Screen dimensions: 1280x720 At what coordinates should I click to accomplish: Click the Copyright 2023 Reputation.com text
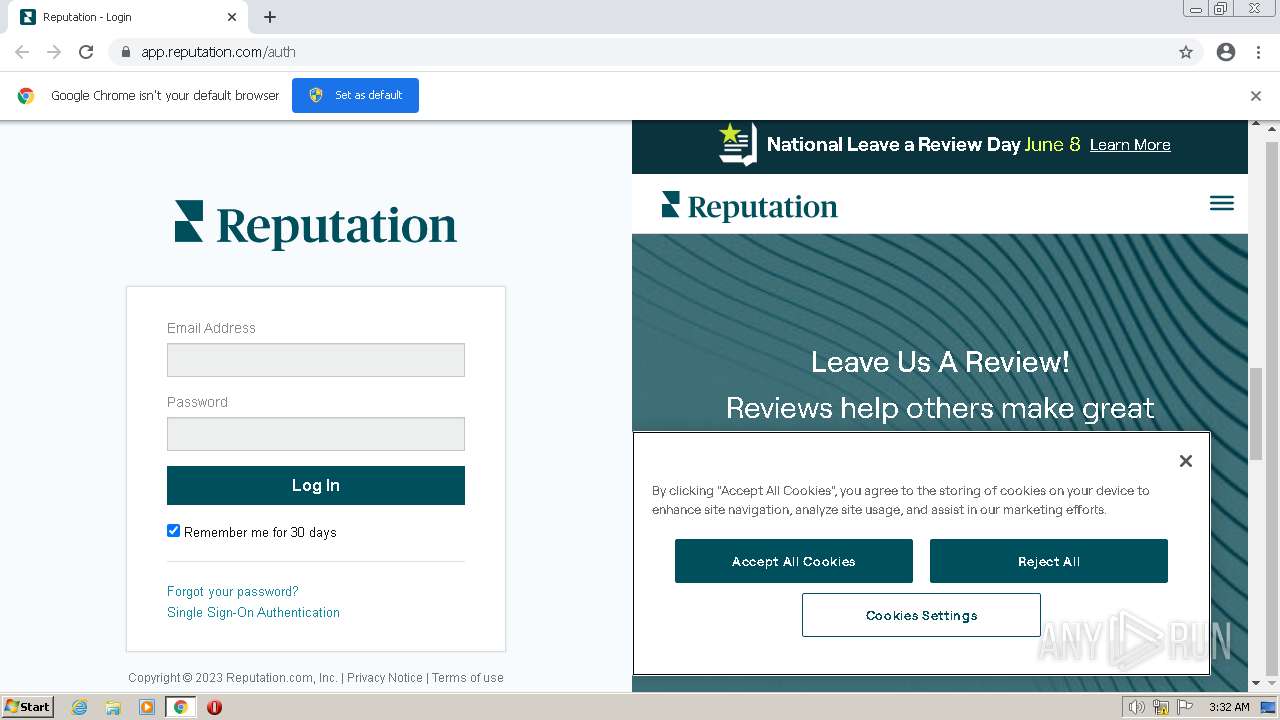pos(233,677)
